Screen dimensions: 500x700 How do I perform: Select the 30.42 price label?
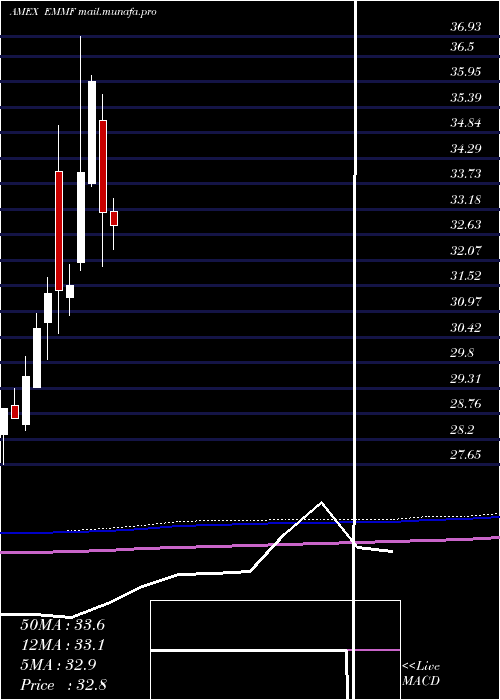[x=466, y=328]
